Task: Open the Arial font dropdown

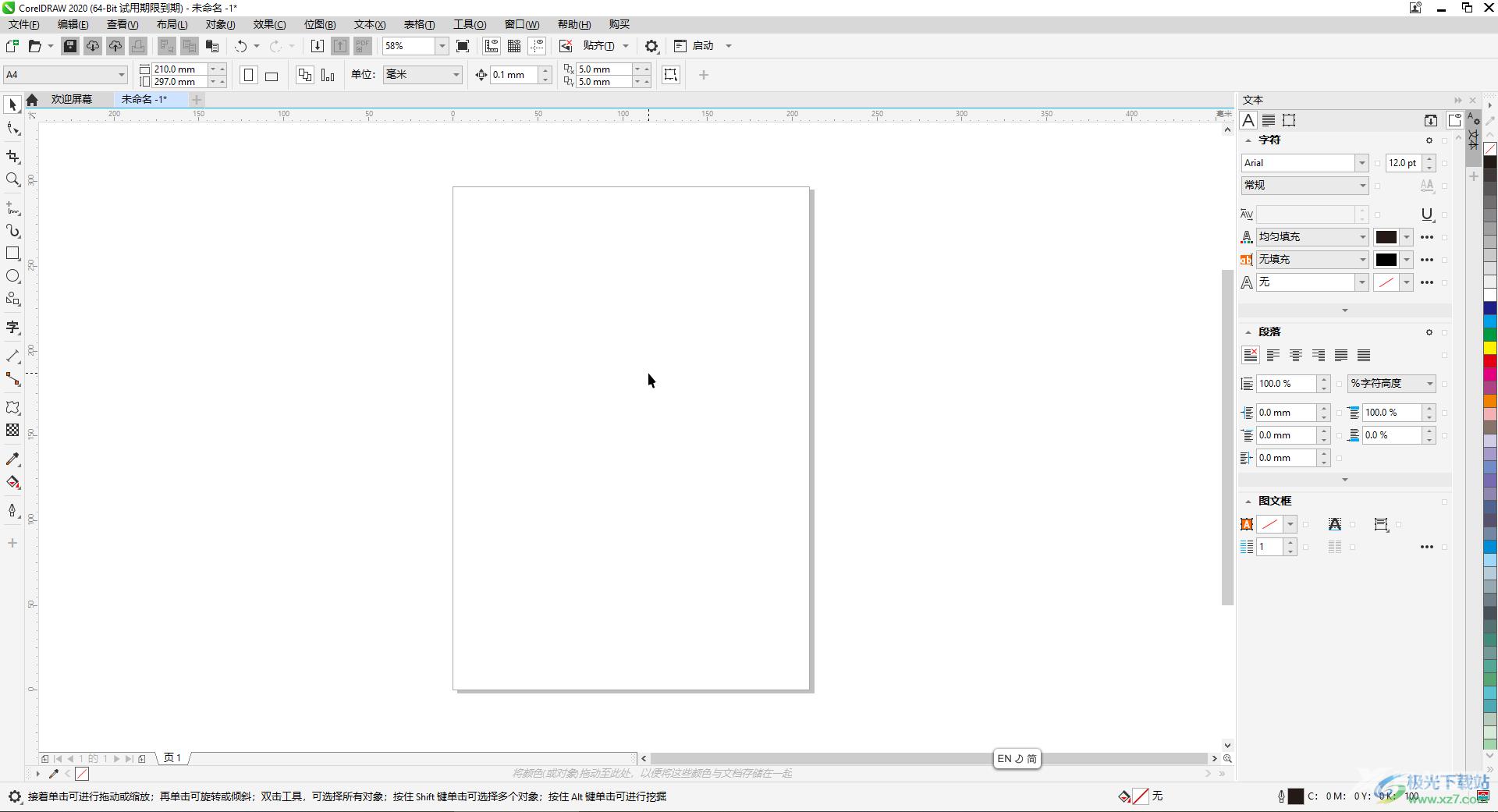Action: click(x=1361, y=163)
